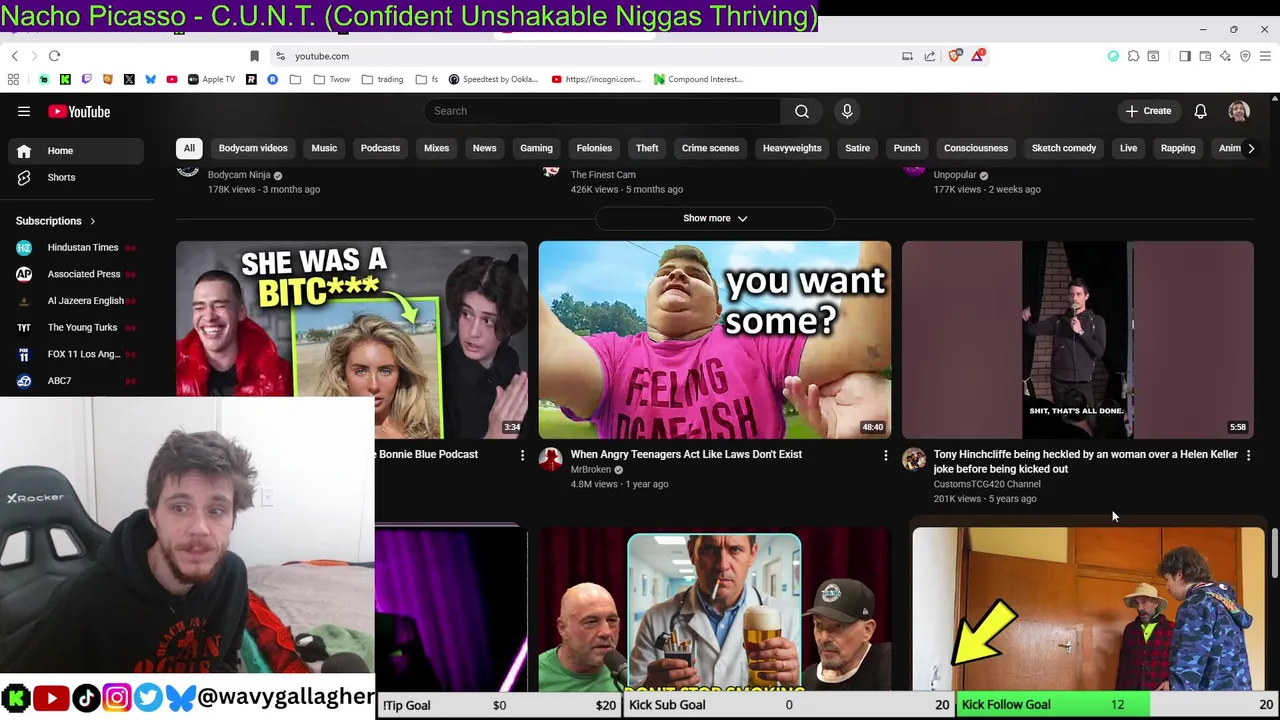The height and width of the screenshot is (720, 1280).
Task: Open the browser extensions puzzle icon
Action: (1133, 56)
